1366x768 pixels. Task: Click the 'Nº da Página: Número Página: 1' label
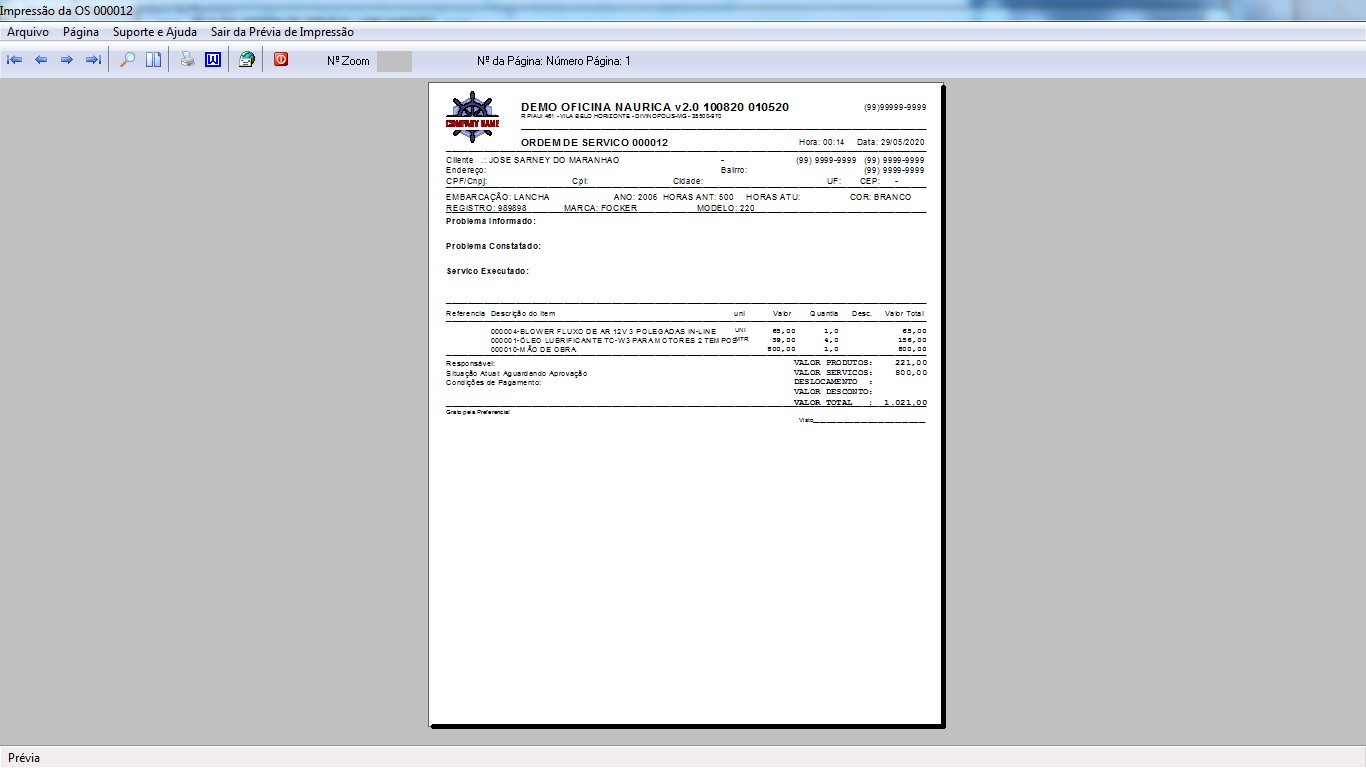(554, 61)
